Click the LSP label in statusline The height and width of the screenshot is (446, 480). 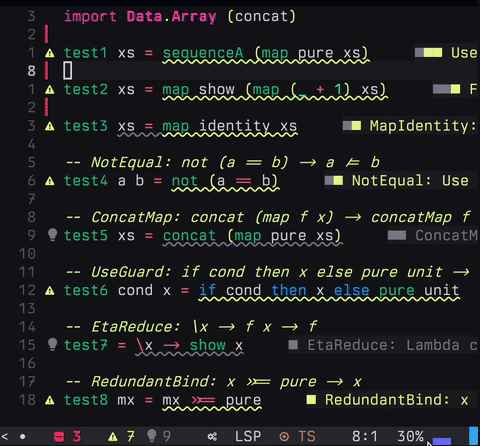(x=248, y=436)
